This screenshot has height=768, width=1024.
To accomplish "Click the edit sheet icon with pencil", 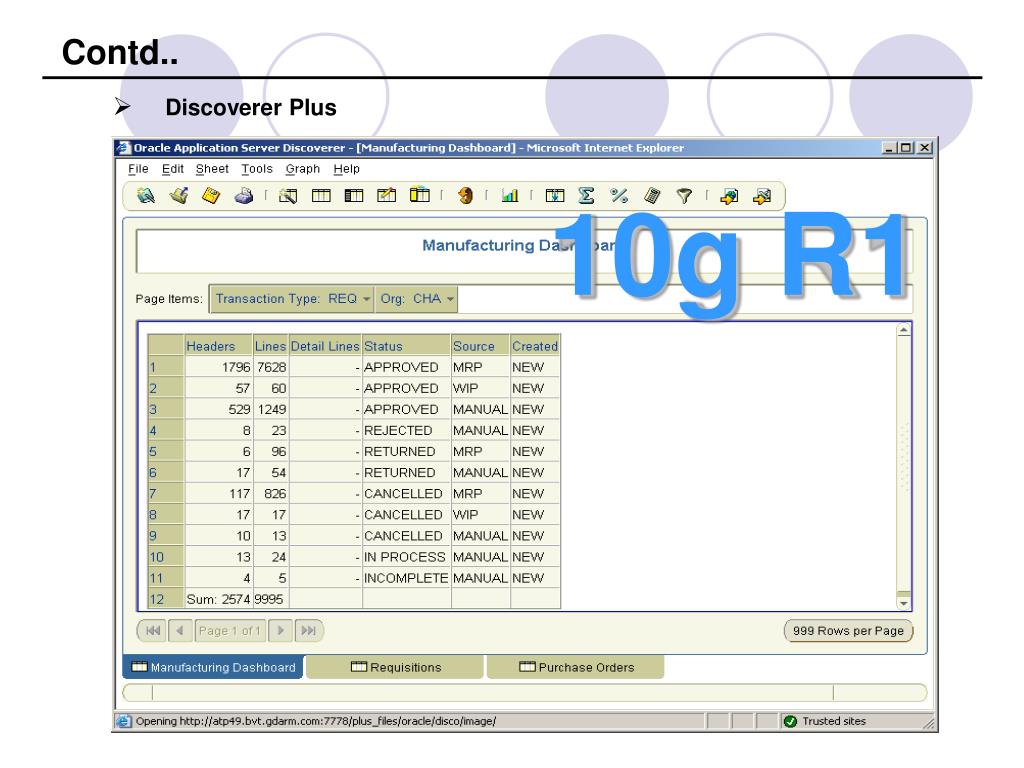I will (x=387, y=195).
